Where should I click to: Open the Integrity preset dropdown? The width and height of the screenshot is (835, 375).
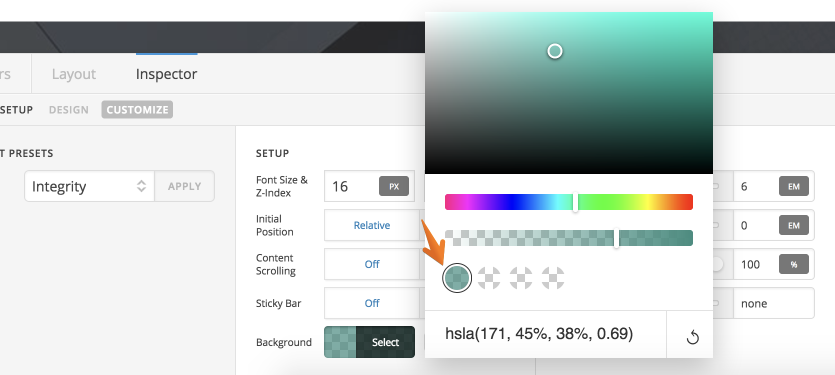[89, 186]
